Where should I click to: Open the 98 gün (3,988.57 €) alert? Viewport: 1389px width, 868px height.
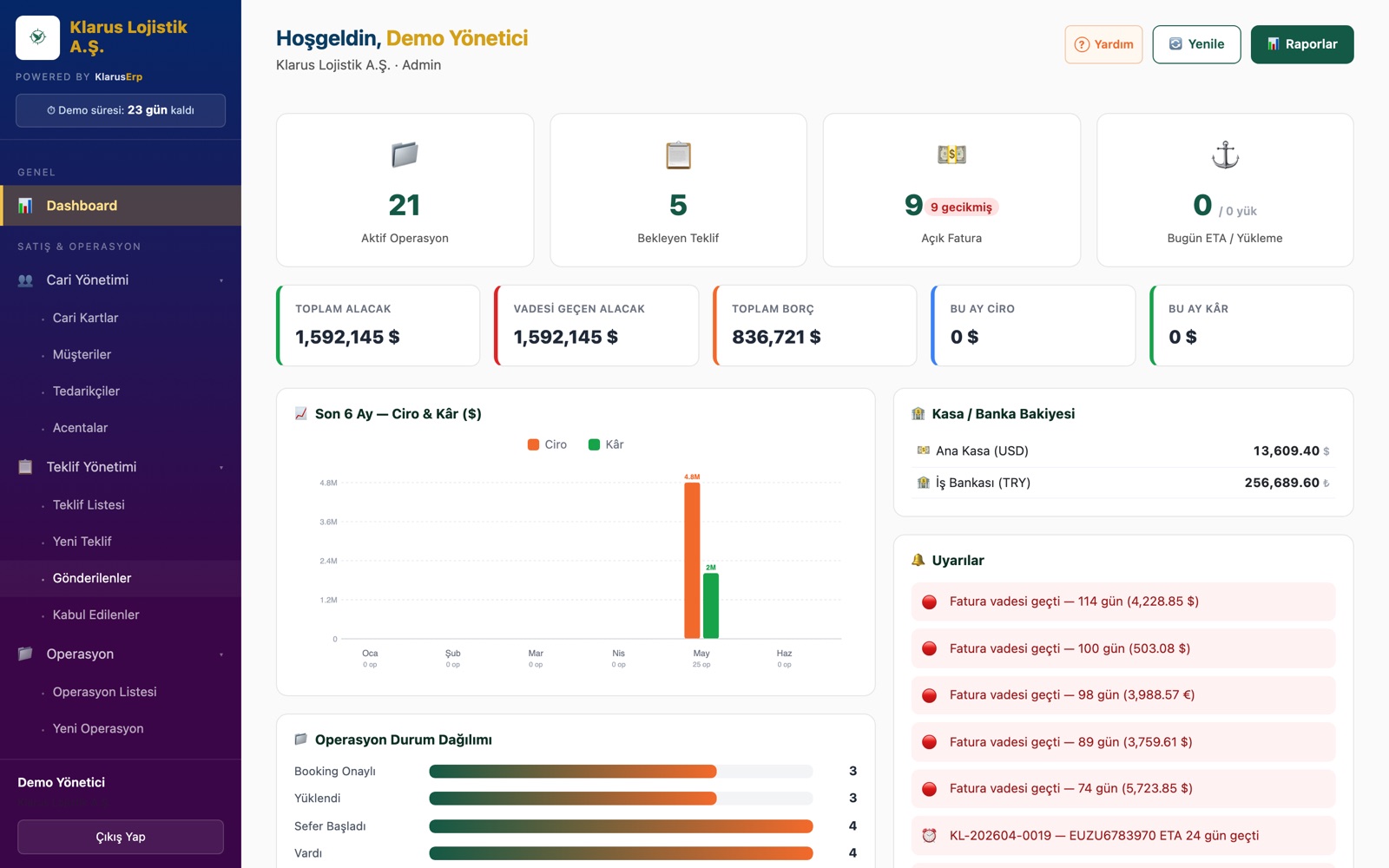coord(1123,695)
